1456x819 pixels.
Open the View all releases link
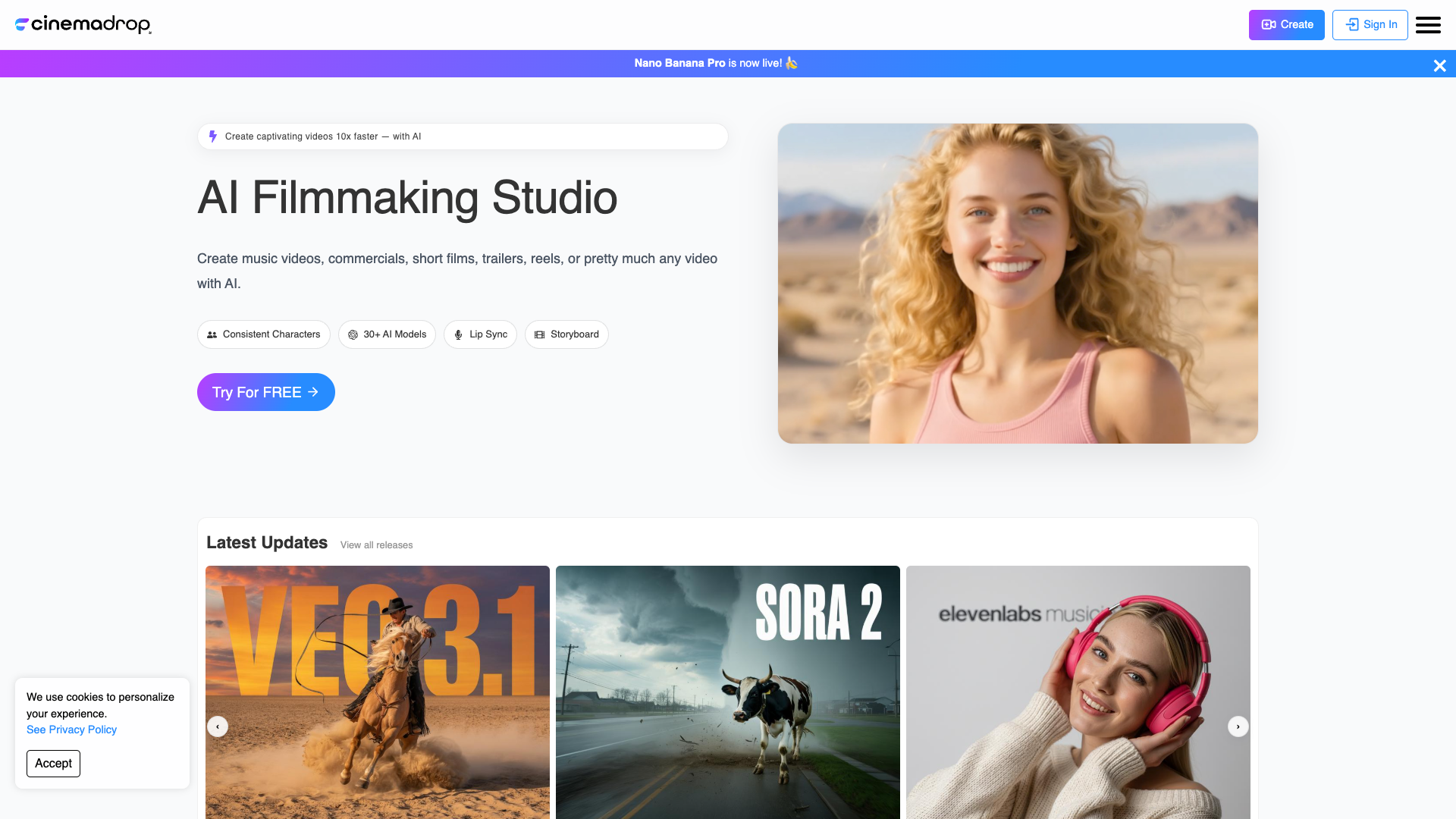tap(377, 545)
